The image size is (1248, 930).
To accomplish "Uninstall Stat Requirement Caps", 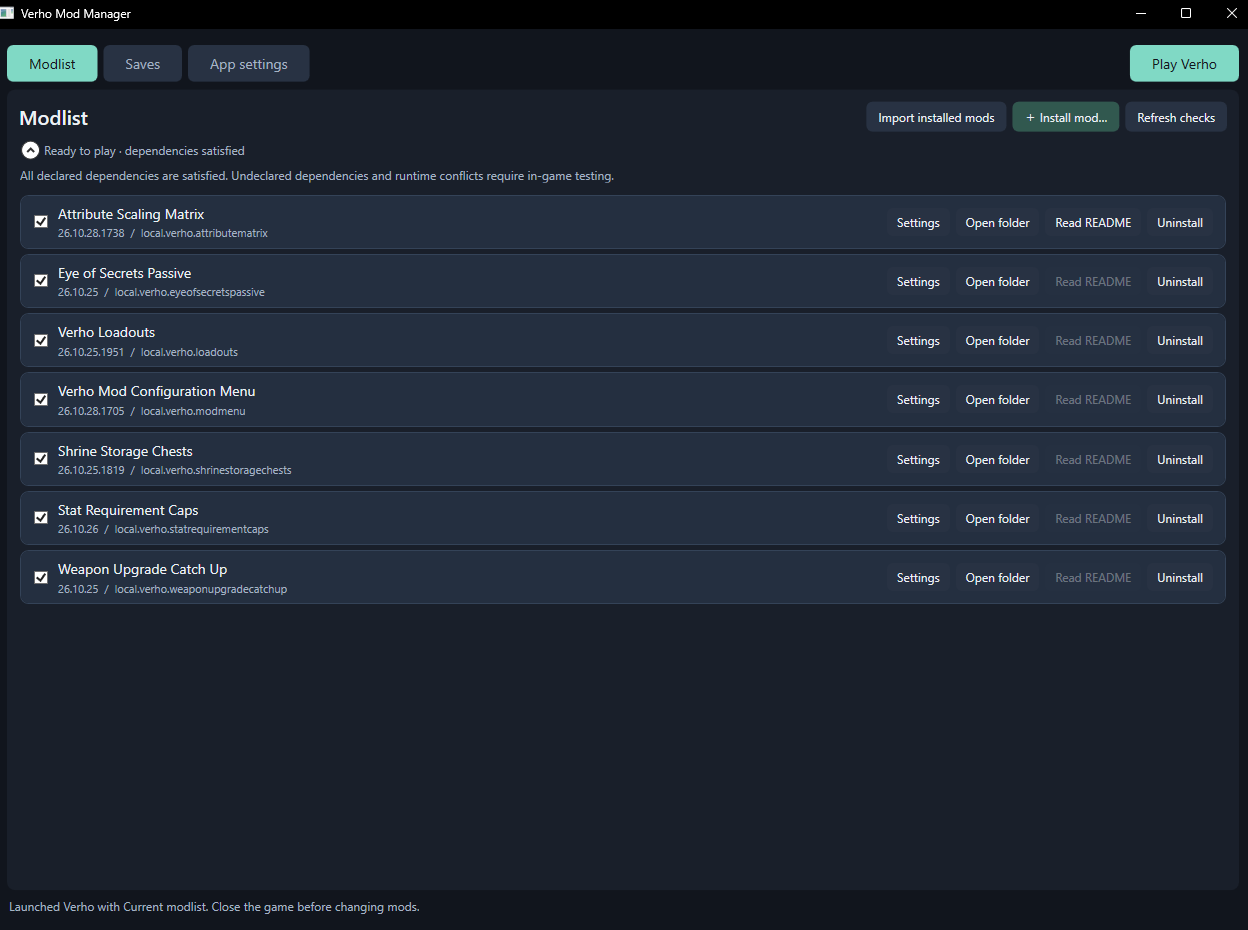I will click(x=1180, y=519).
